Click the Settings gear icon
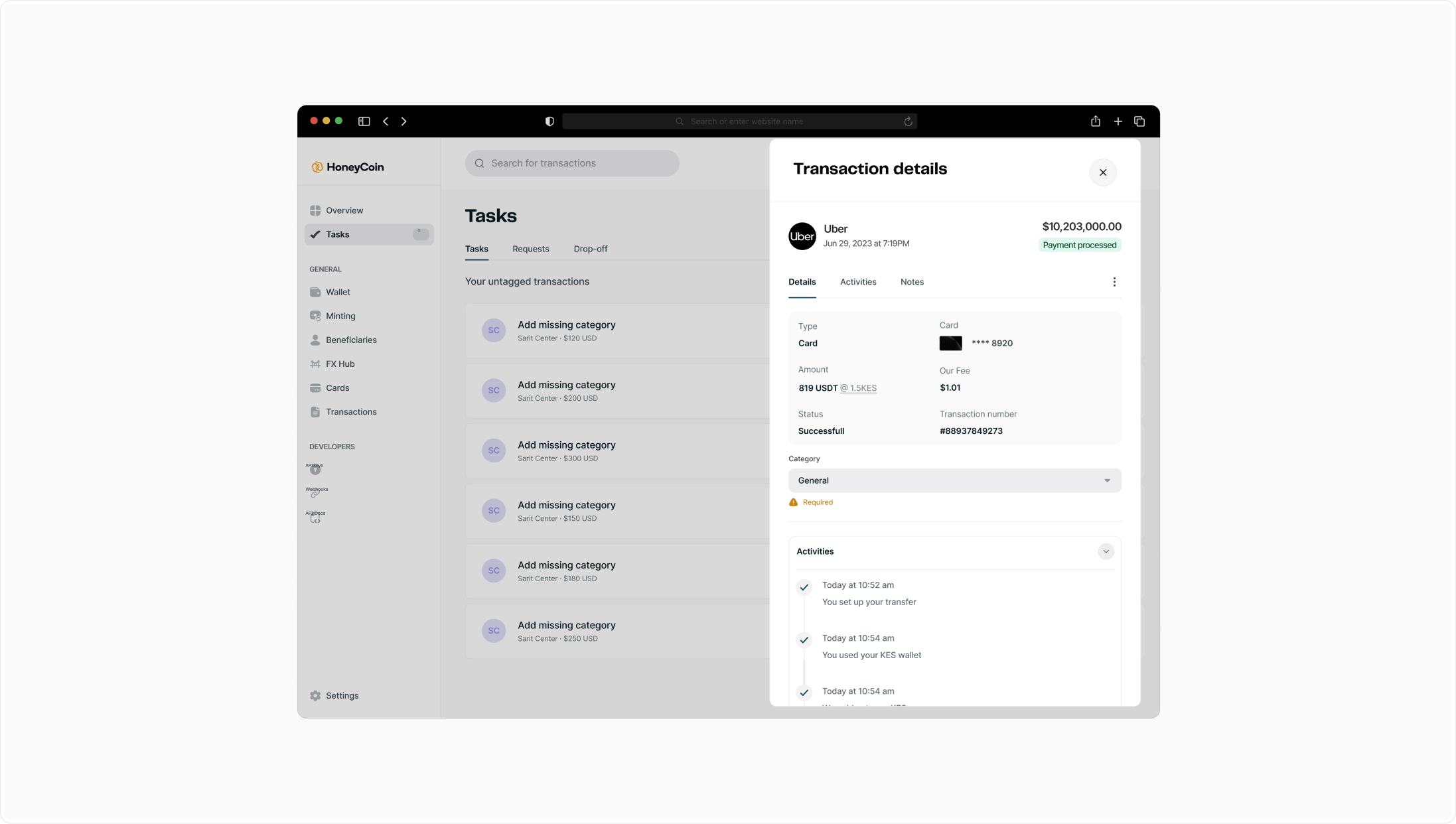 pos(315,695)
